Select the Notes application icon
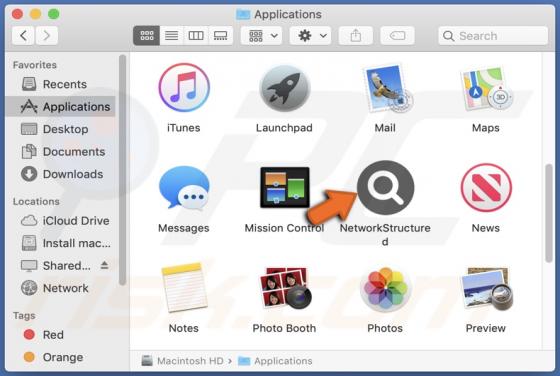This screenshot has height=376, width=560. [x=184, y=288]
